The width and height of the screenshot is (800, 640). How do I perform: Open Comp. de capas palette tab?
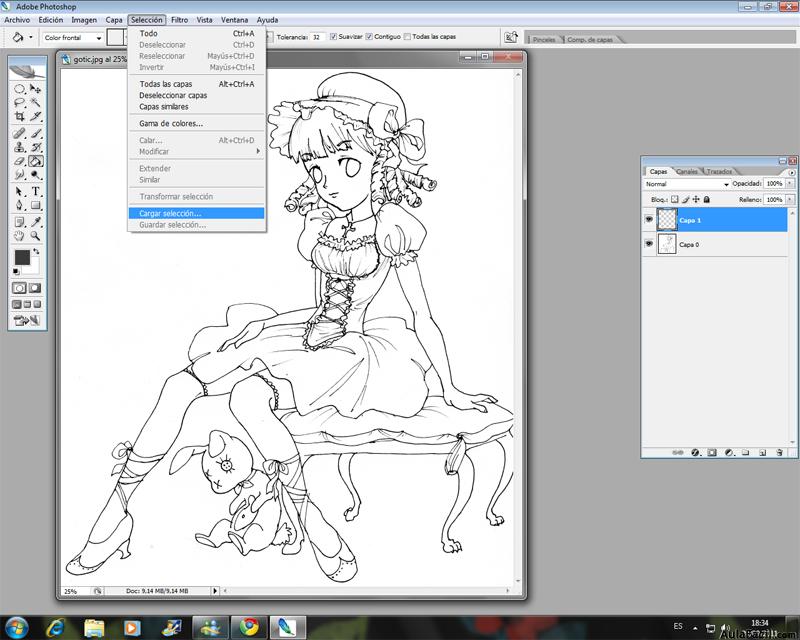[x=590, y=39]
